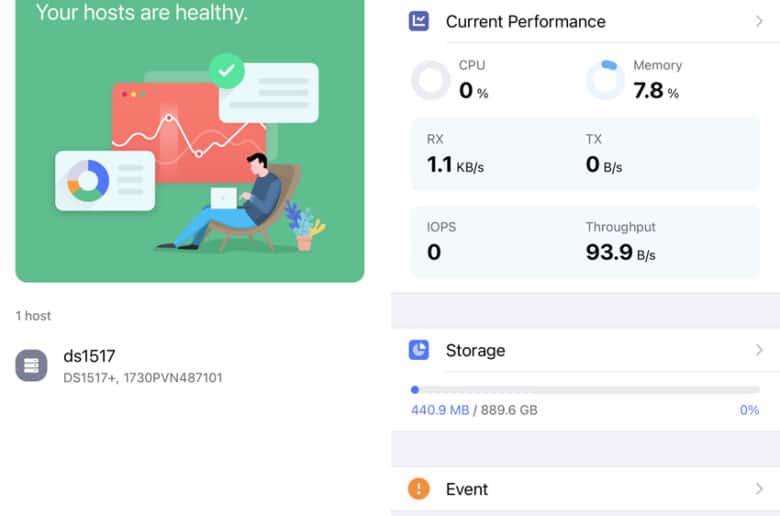Tap the green checkmark health badge
Viewport: 780px width, 516px height.
(227, 71)
